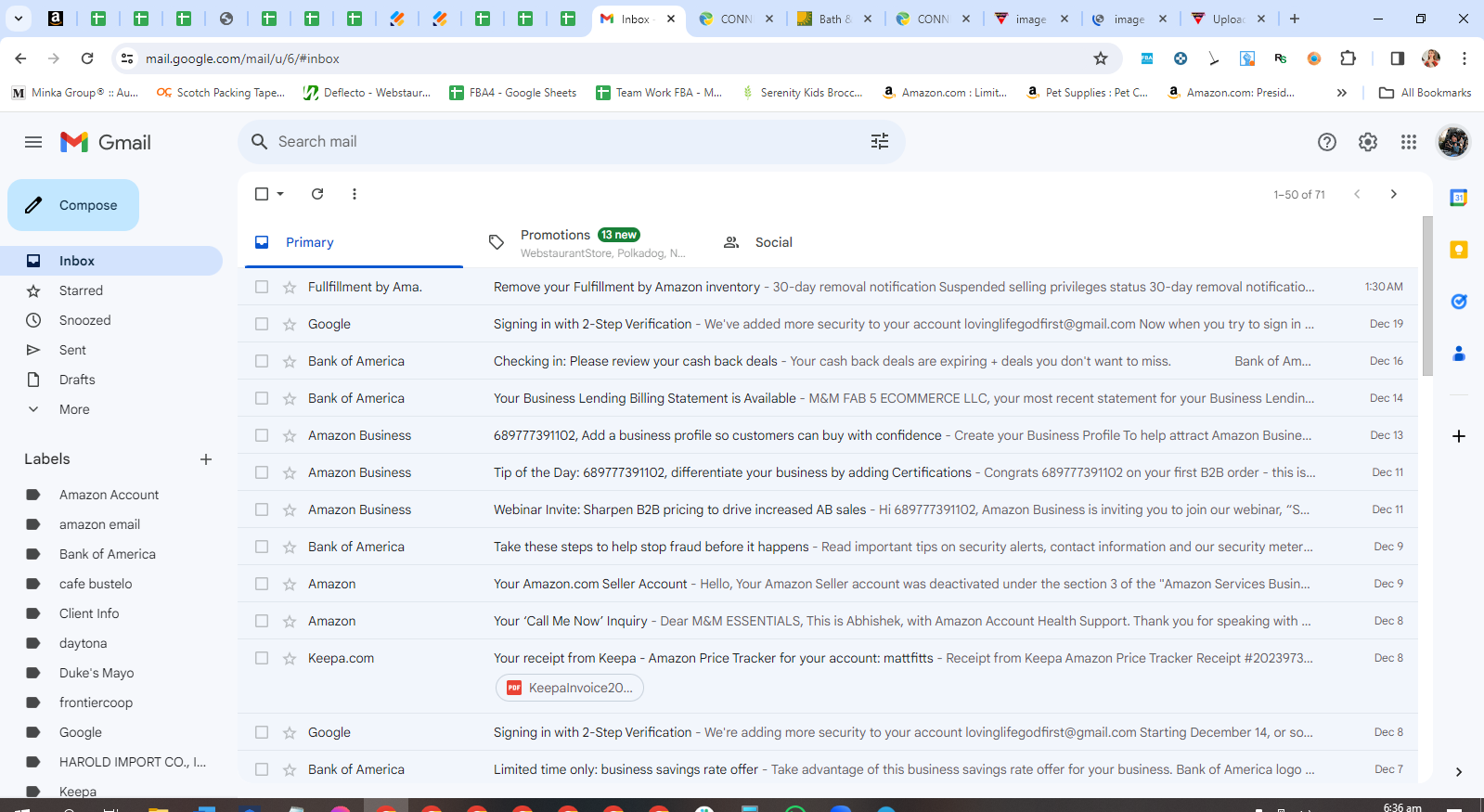Open the select-all dropdown arrow

pyautogui.click(x=280, y=194)
